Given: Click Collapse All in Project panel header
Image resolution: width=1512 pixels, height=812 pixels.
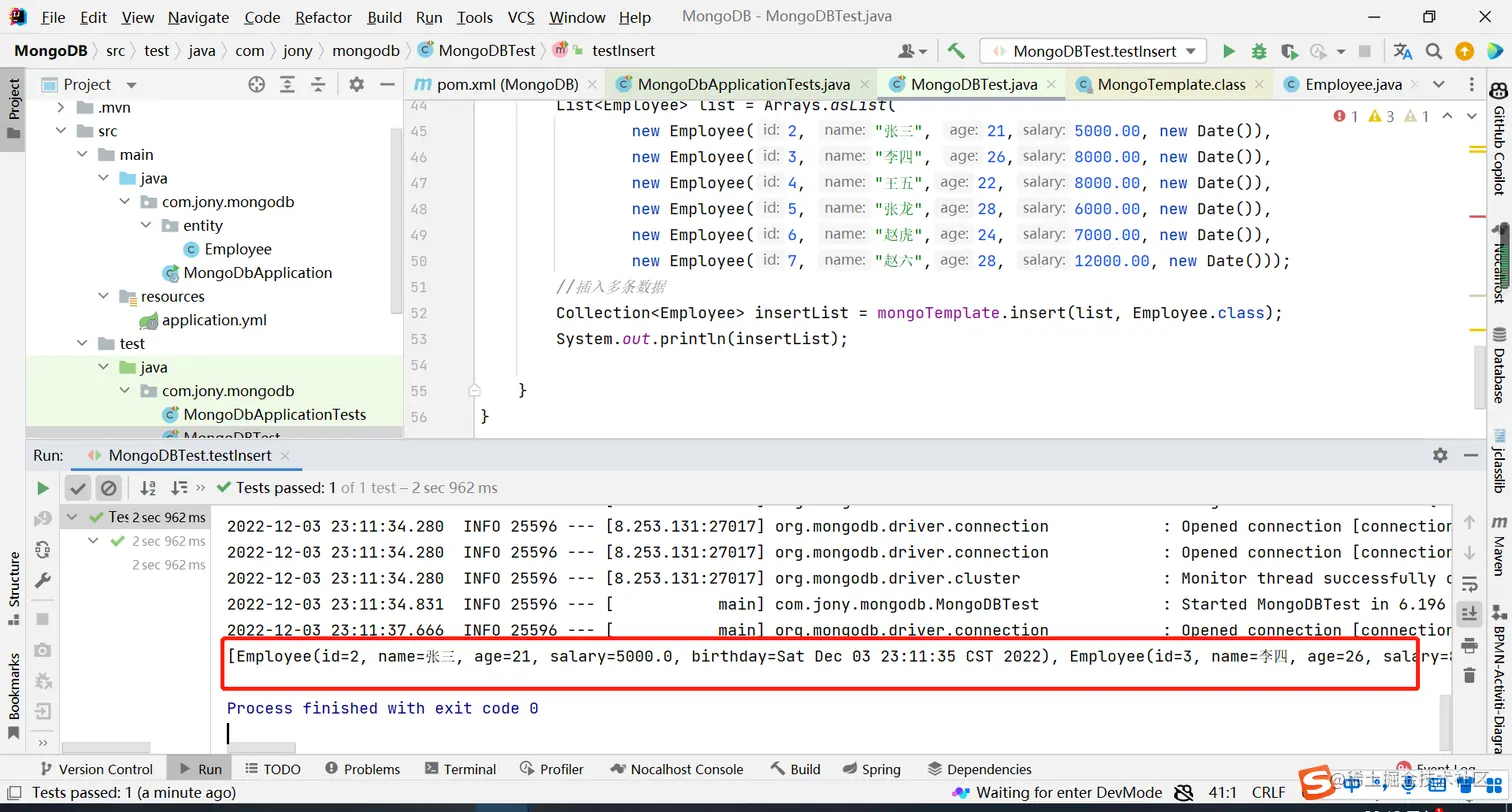Looking at the screenshot, I should (318, 85).
